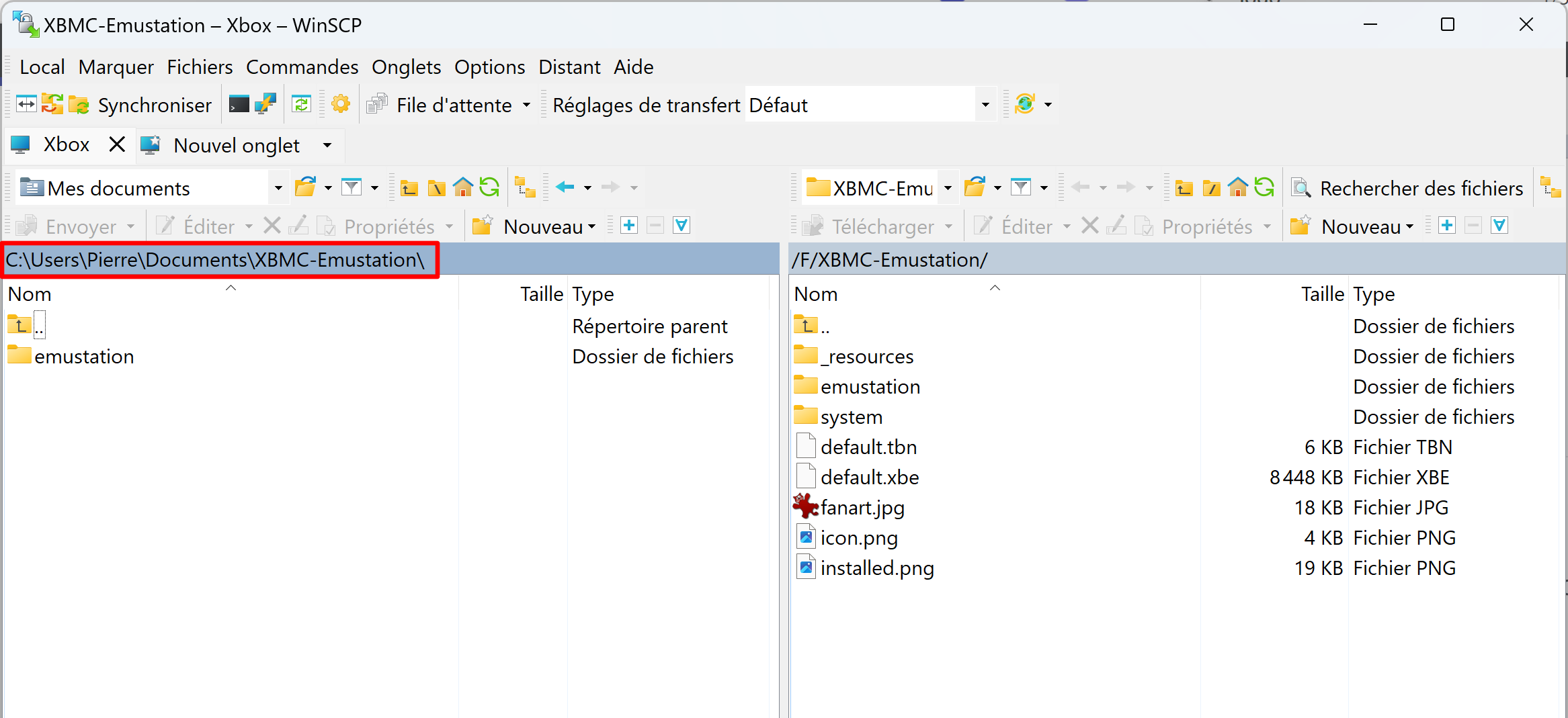Screen dimensions: 1568x718
Task: Expand the Nouvel onglet dropdown arrow
Action: (x=327, y=145)
